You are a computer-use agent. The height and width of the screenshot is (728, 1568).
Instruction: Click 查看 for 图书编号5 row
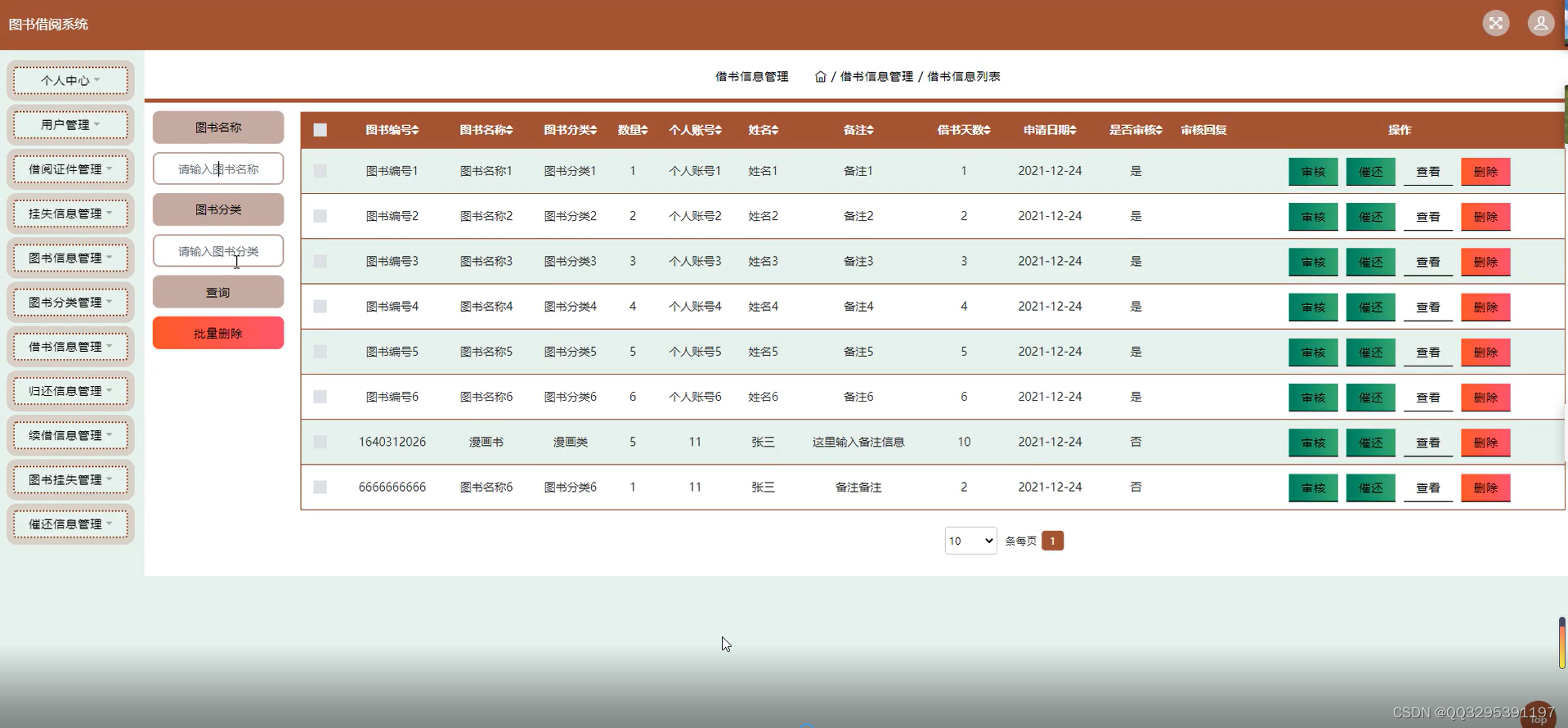pos(1428,353)
